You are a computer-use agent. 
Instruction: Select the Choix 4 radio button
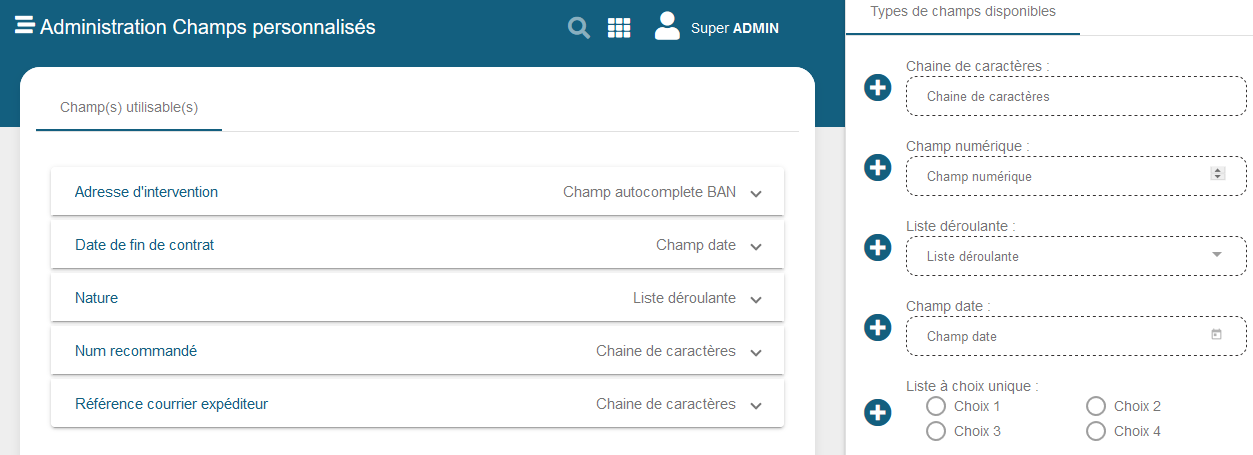point(1096,431)
